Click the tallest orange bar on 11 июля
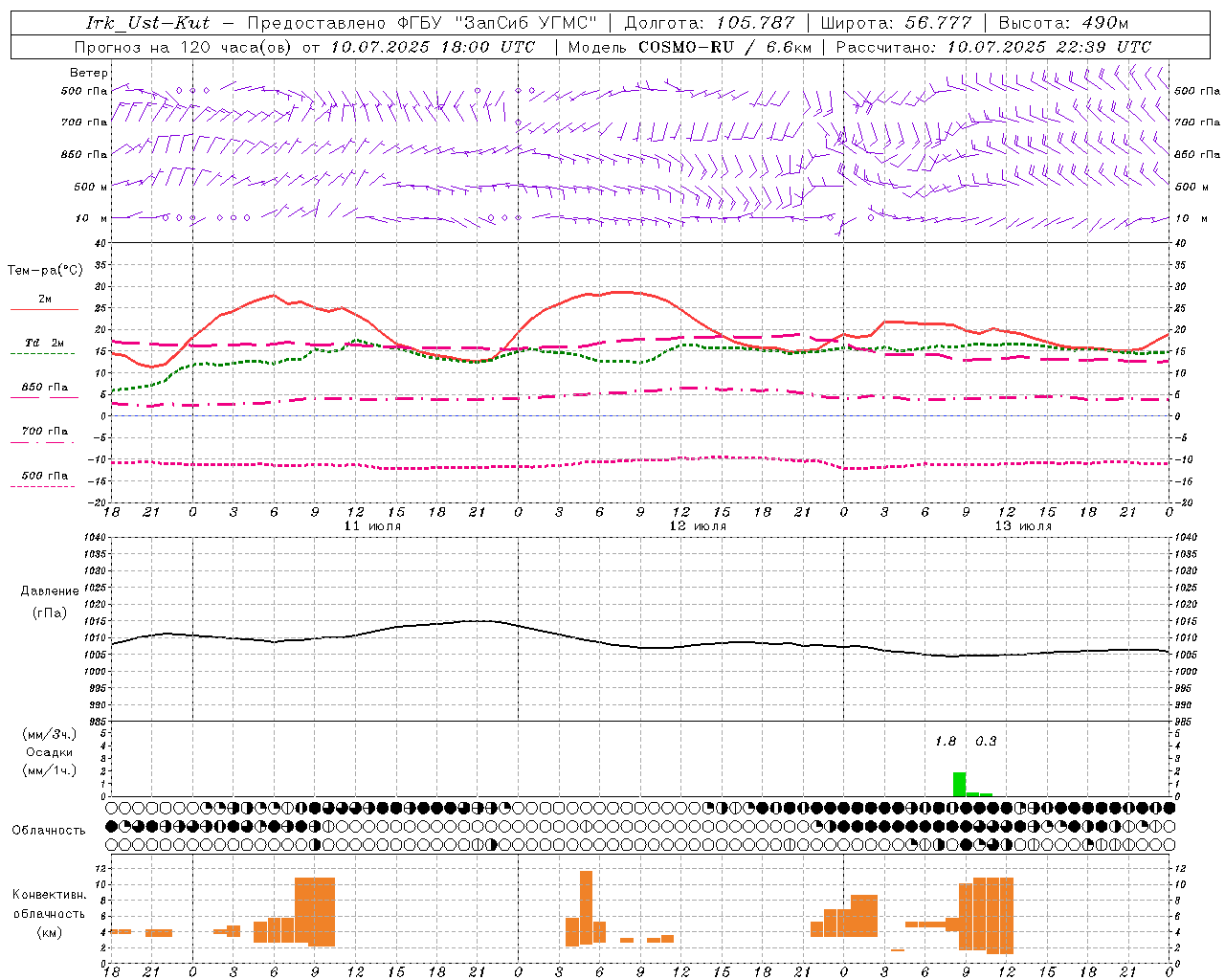1225x980 pixels. pos(315,911)
